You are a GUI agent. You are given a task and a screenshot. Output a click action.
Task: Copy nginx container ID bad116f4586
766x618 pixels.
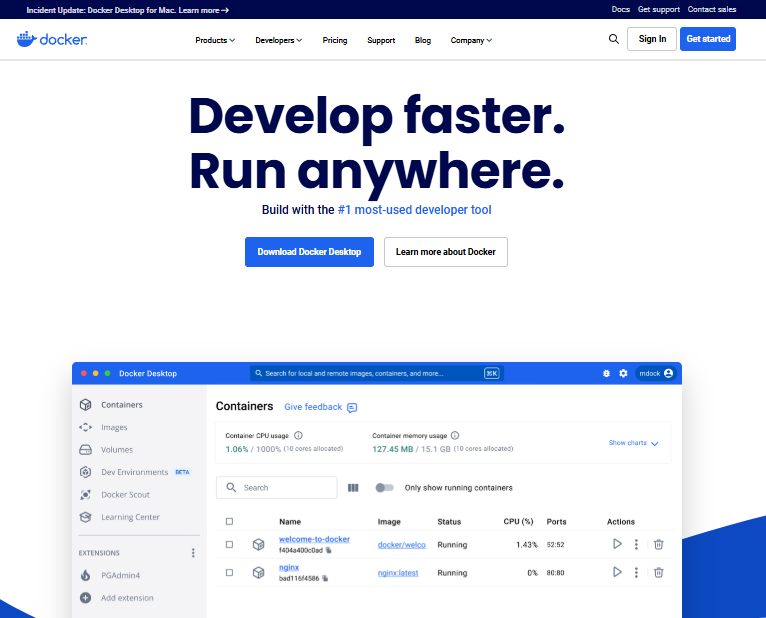(325, 578)
